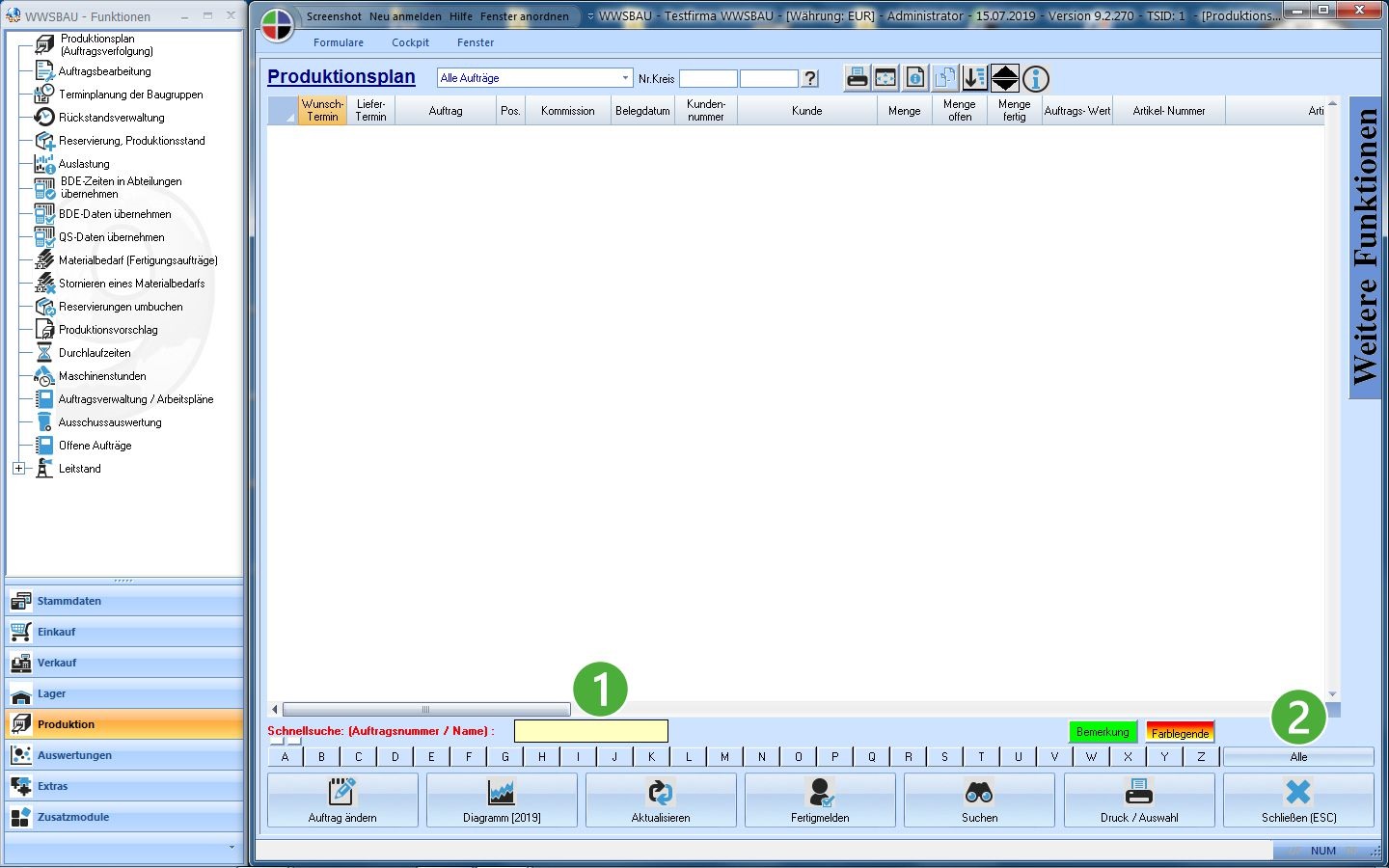This screenshot has width=1389, height=868.
Task: Click the colorful WWSBAU logo circle
Action: pyautogui.click(x=278, y=25)
